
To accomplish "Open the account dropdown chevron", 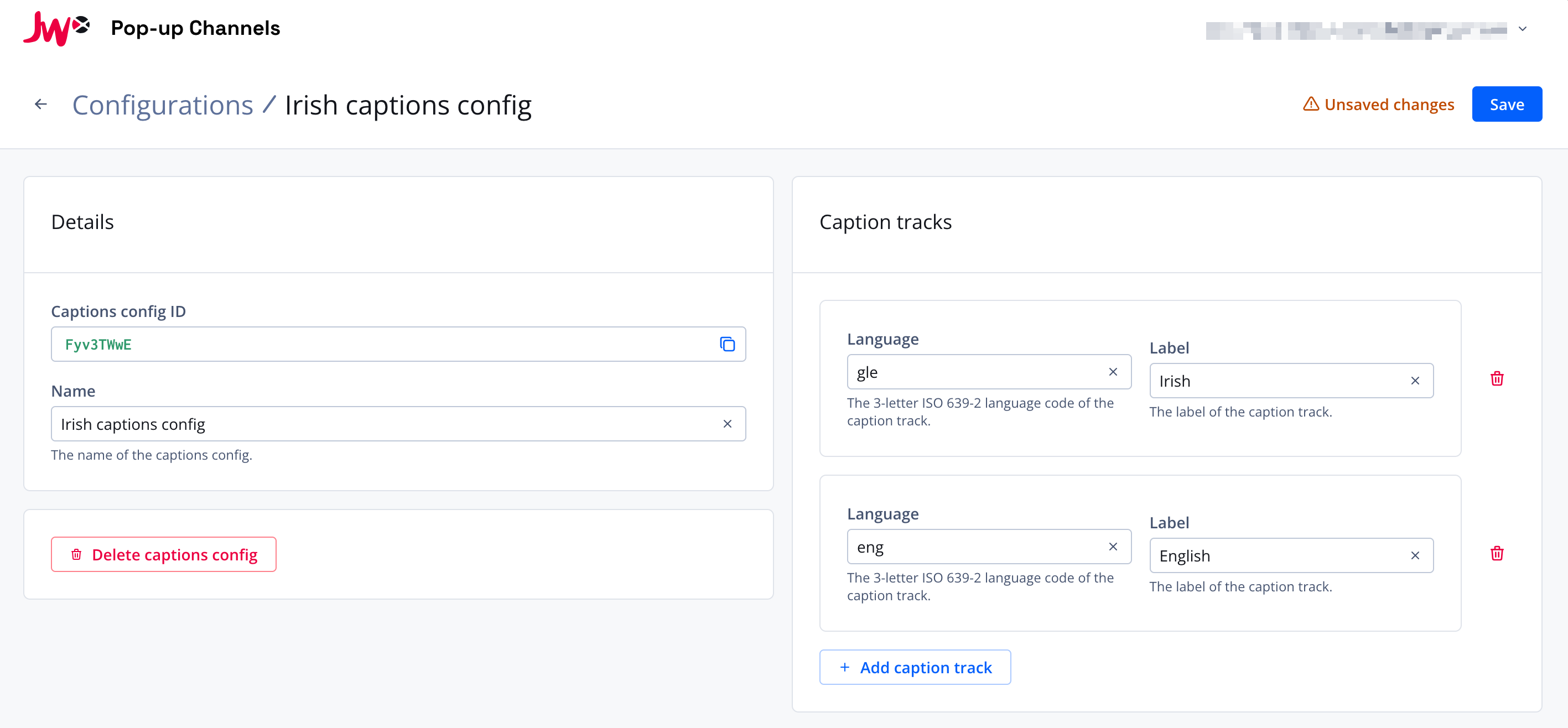I will (1522, 29).
